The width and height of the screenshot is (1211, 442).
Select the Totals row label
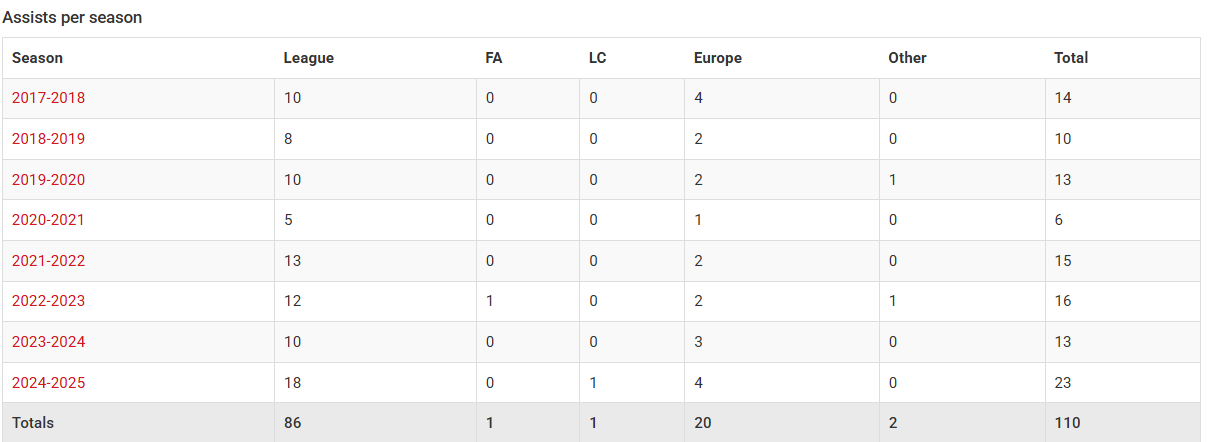33,423
